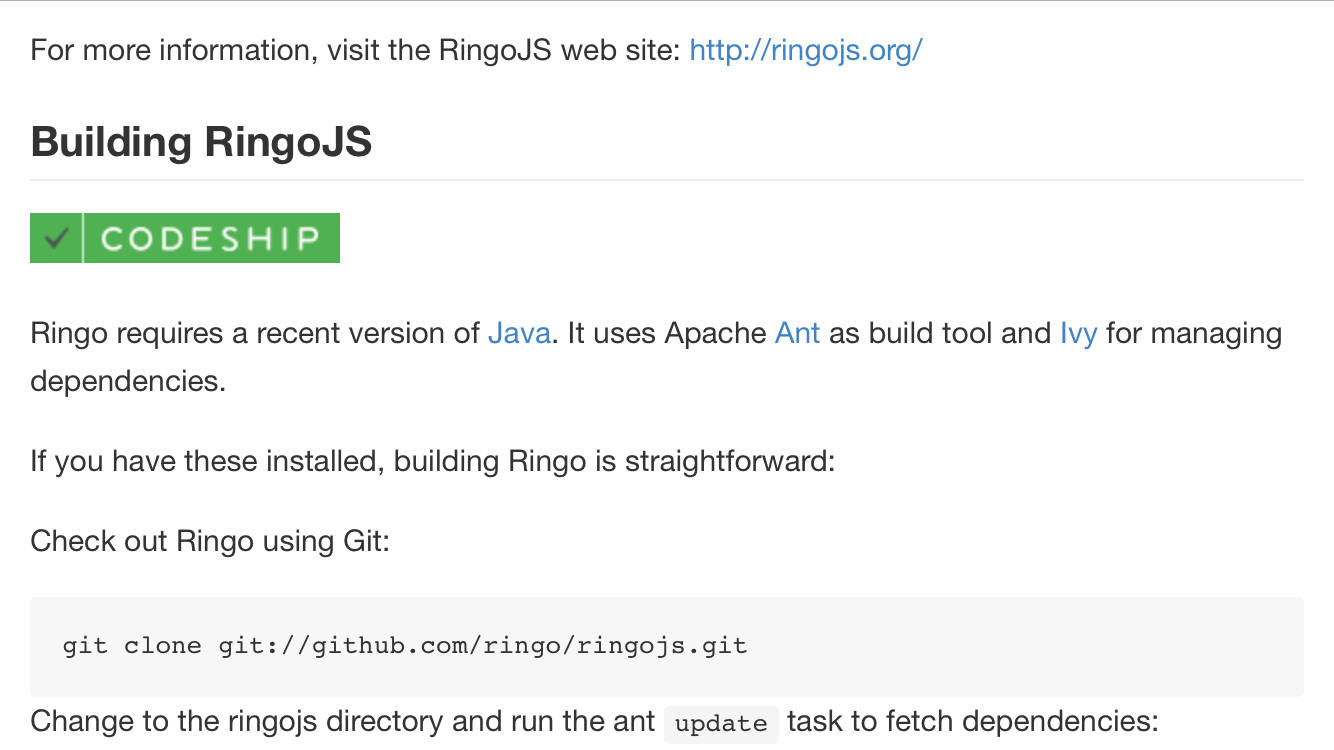Follow the Java link
This screenshot has width=1334, height=750.
tap(519, 333)
